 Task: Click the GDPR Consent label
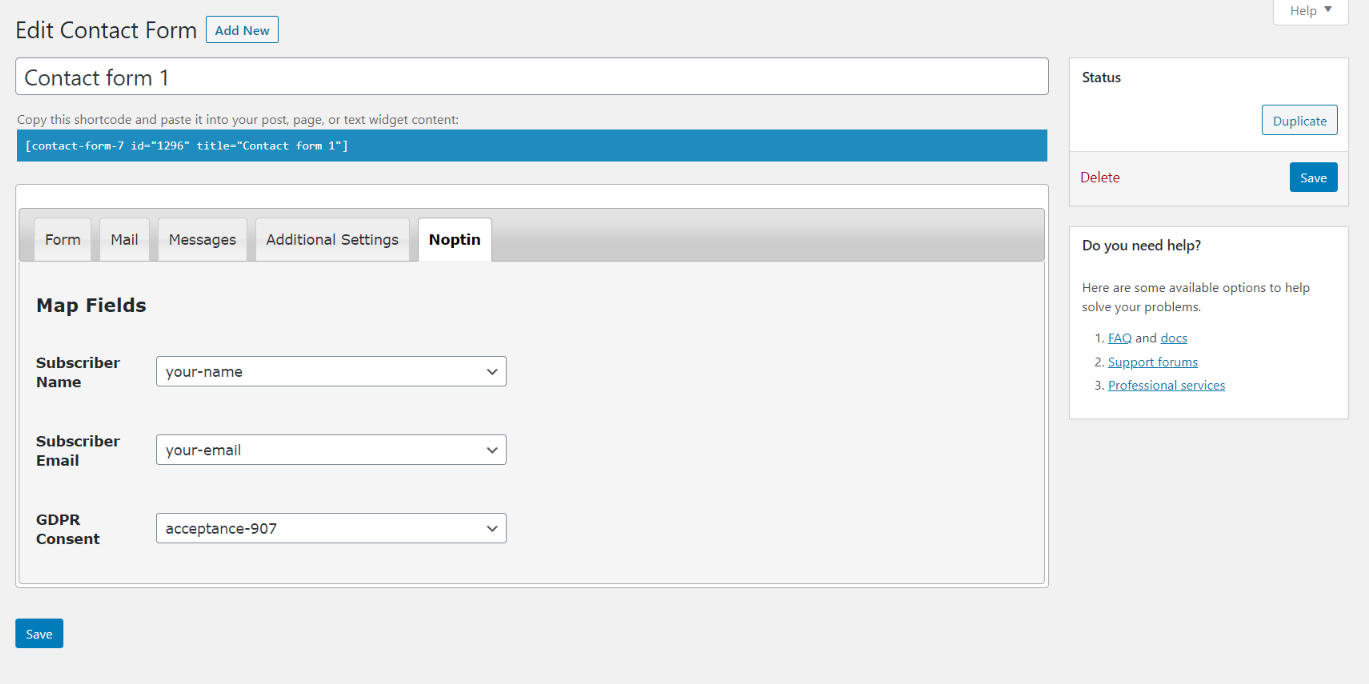(68, 529)
